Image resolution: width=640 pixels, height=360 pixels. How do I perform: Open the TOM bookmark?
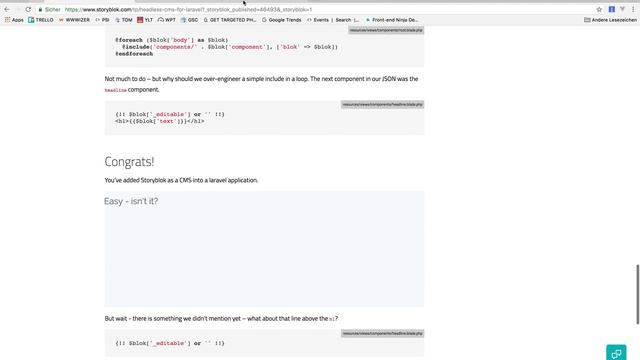point(124,20)
